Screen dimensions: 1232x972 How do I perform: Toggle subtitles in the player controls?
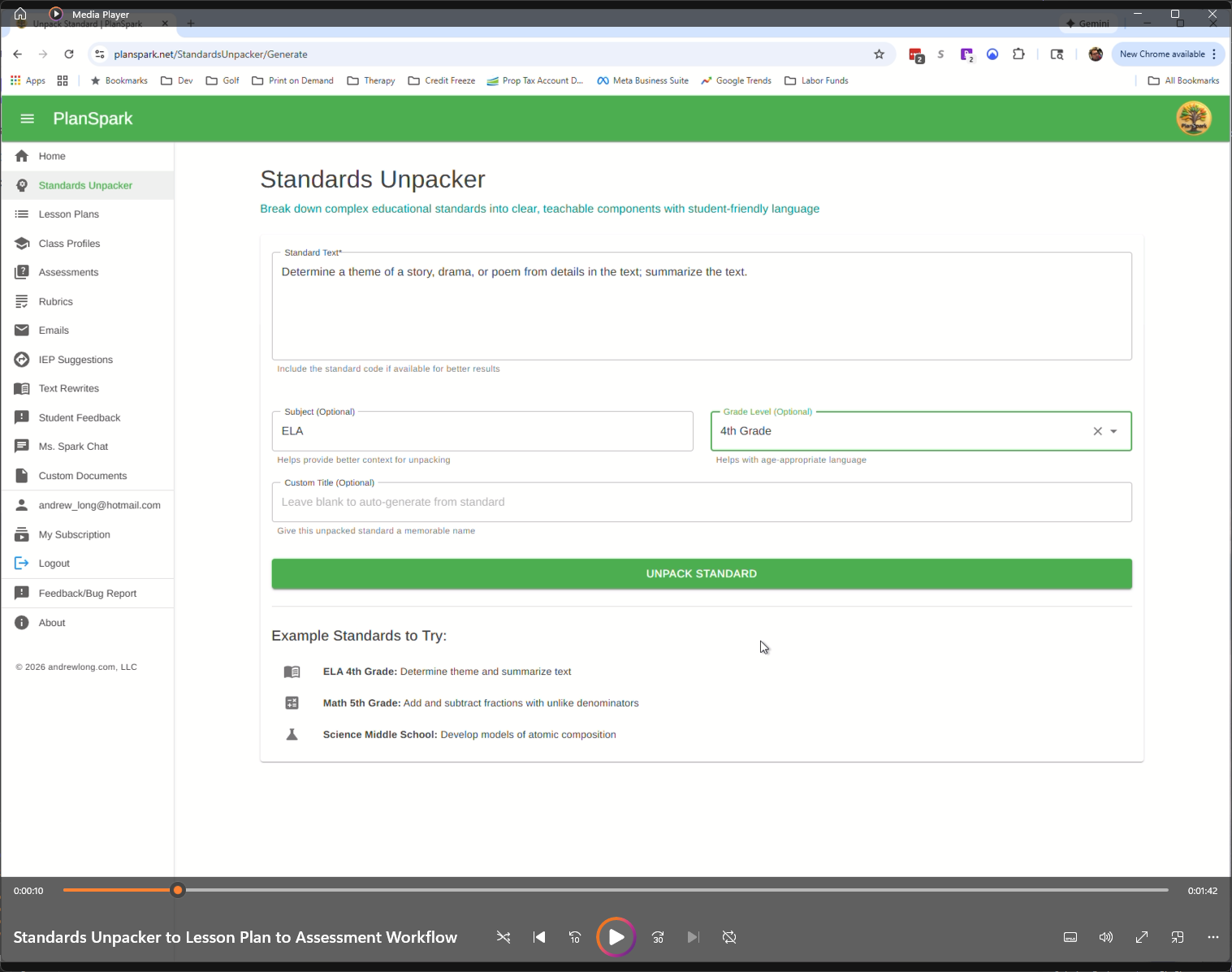[x=1070, y=937]
